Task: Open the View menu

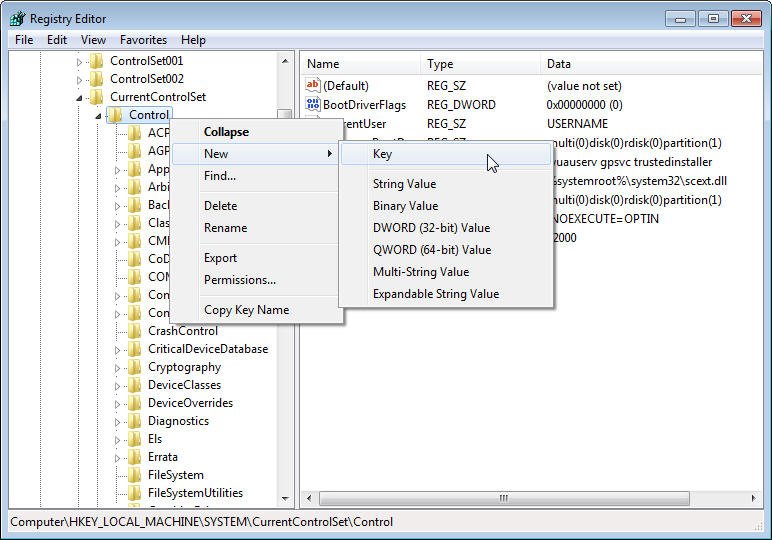Action: pos(93,40)
